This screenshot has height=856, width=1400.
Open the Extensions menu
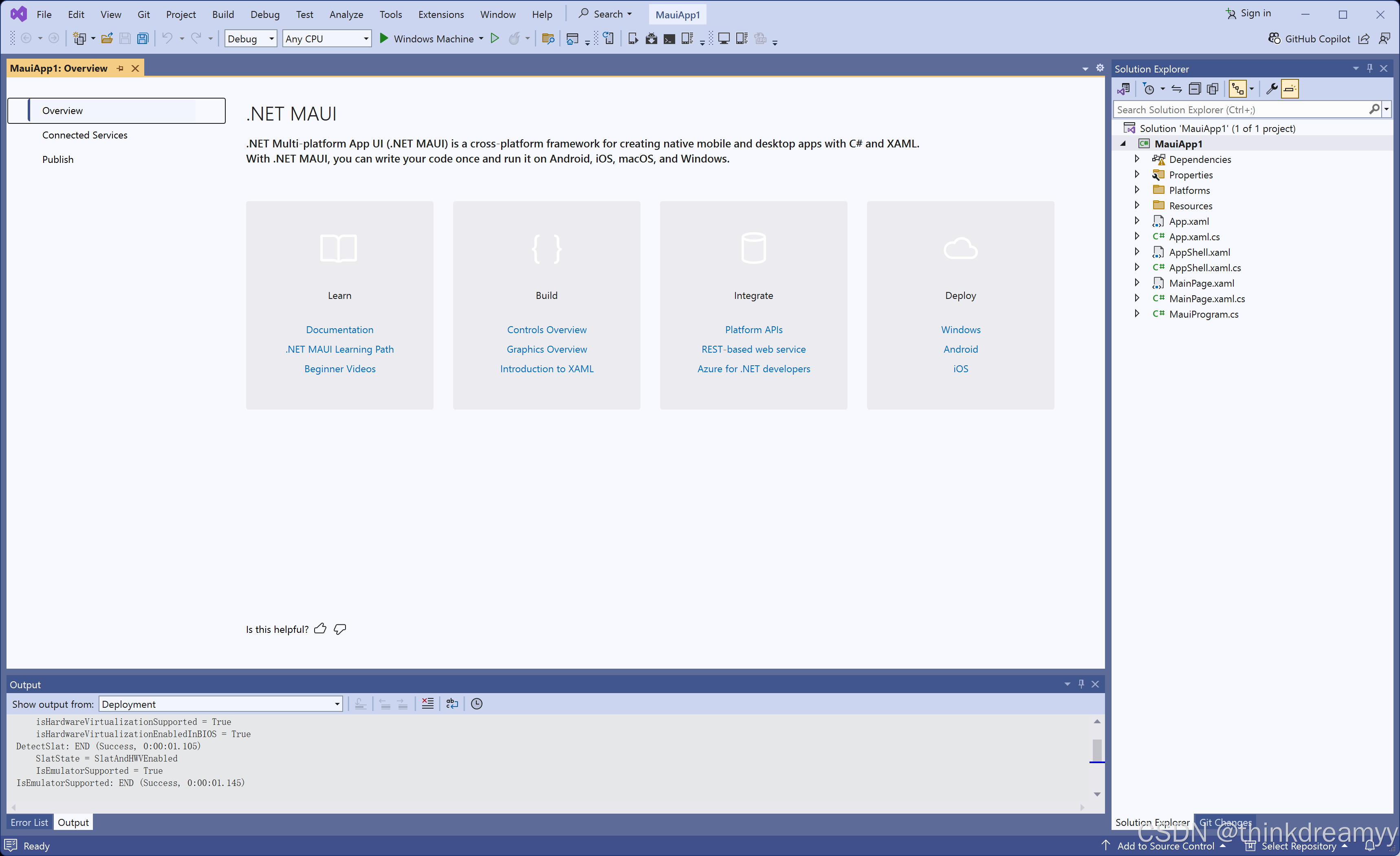(x=441, y=14)
